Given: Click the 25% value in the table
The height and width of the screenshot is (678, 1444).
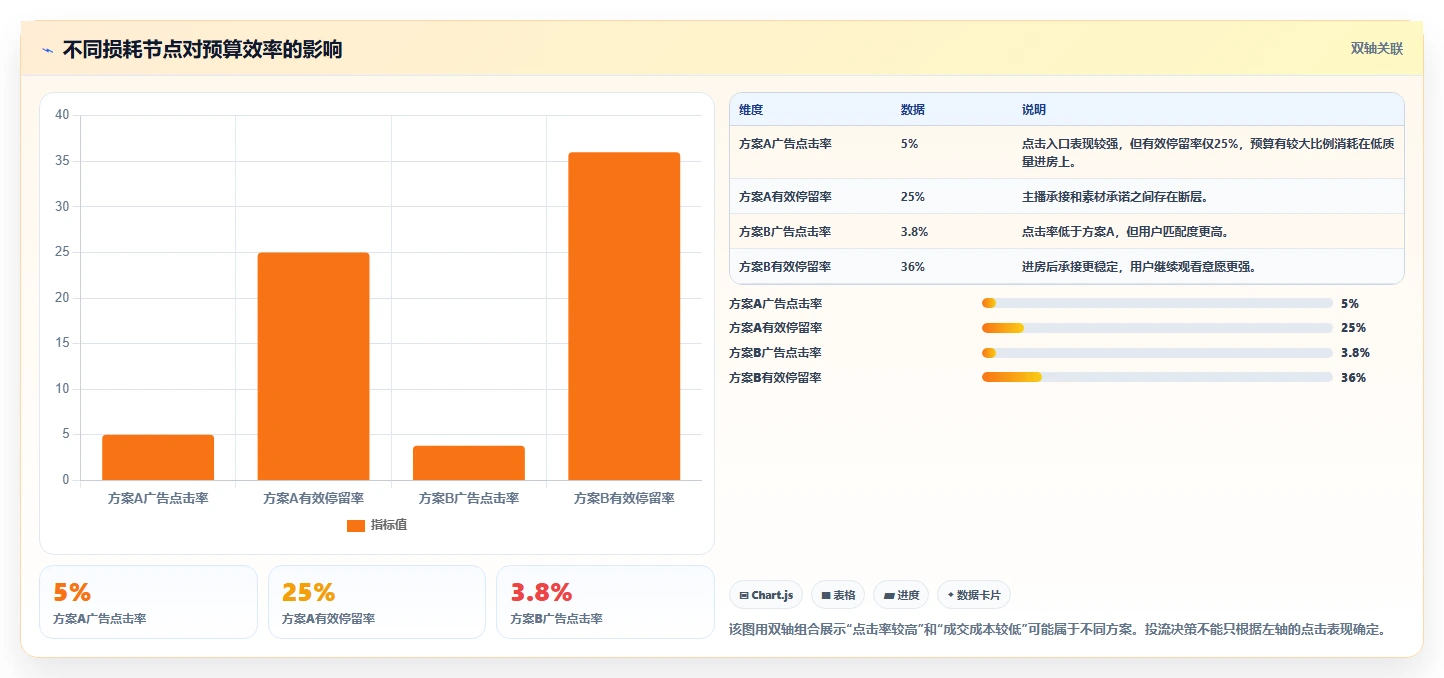Looking at the screenshot, I should pos(913,197).
